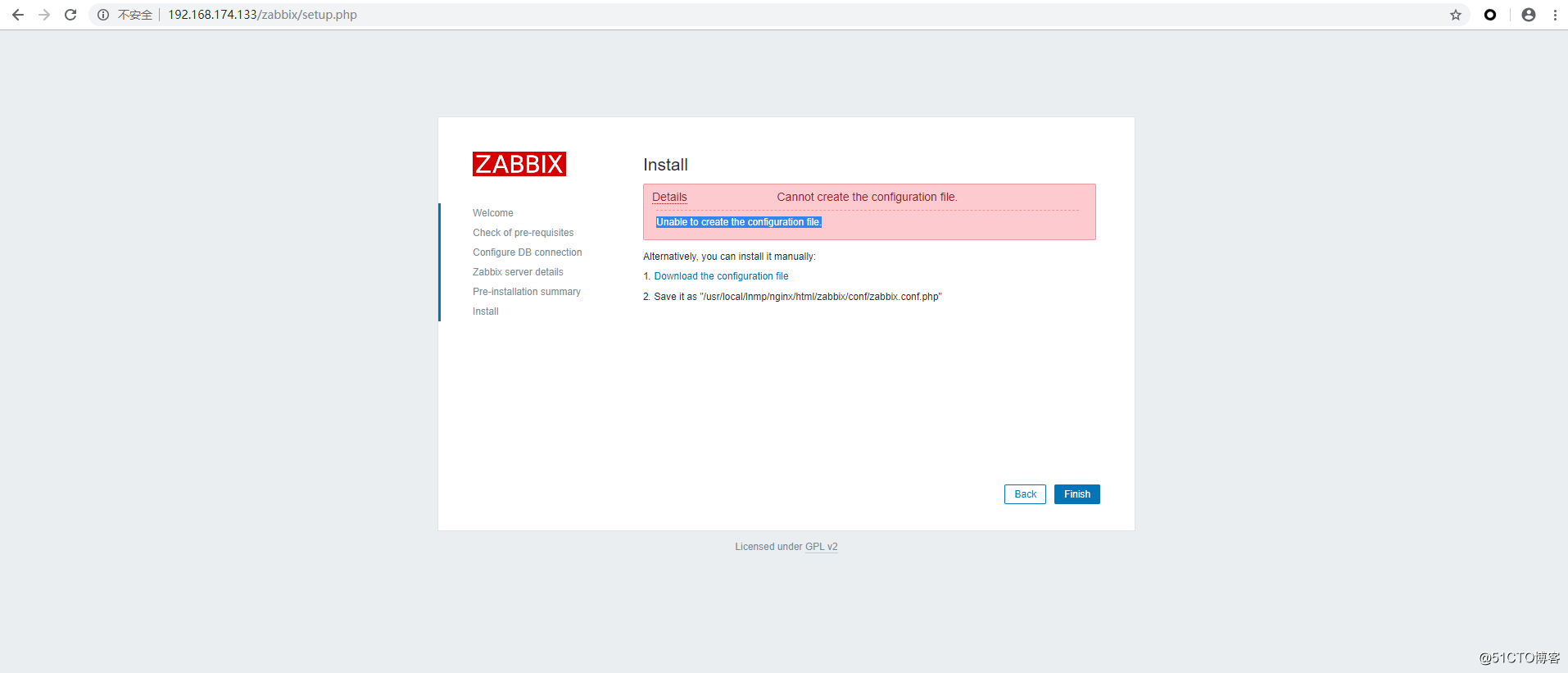
Task: Click the highlighted 'Unable to create the configuration file.' text
Action: click(738, 222)
